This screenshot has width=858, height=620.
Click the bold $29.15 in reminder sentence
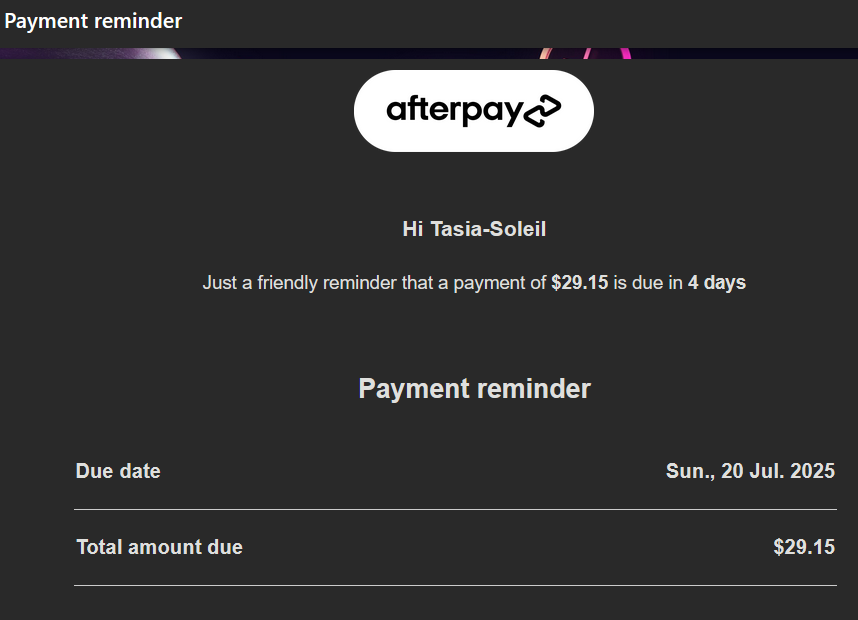click(579, 282)
